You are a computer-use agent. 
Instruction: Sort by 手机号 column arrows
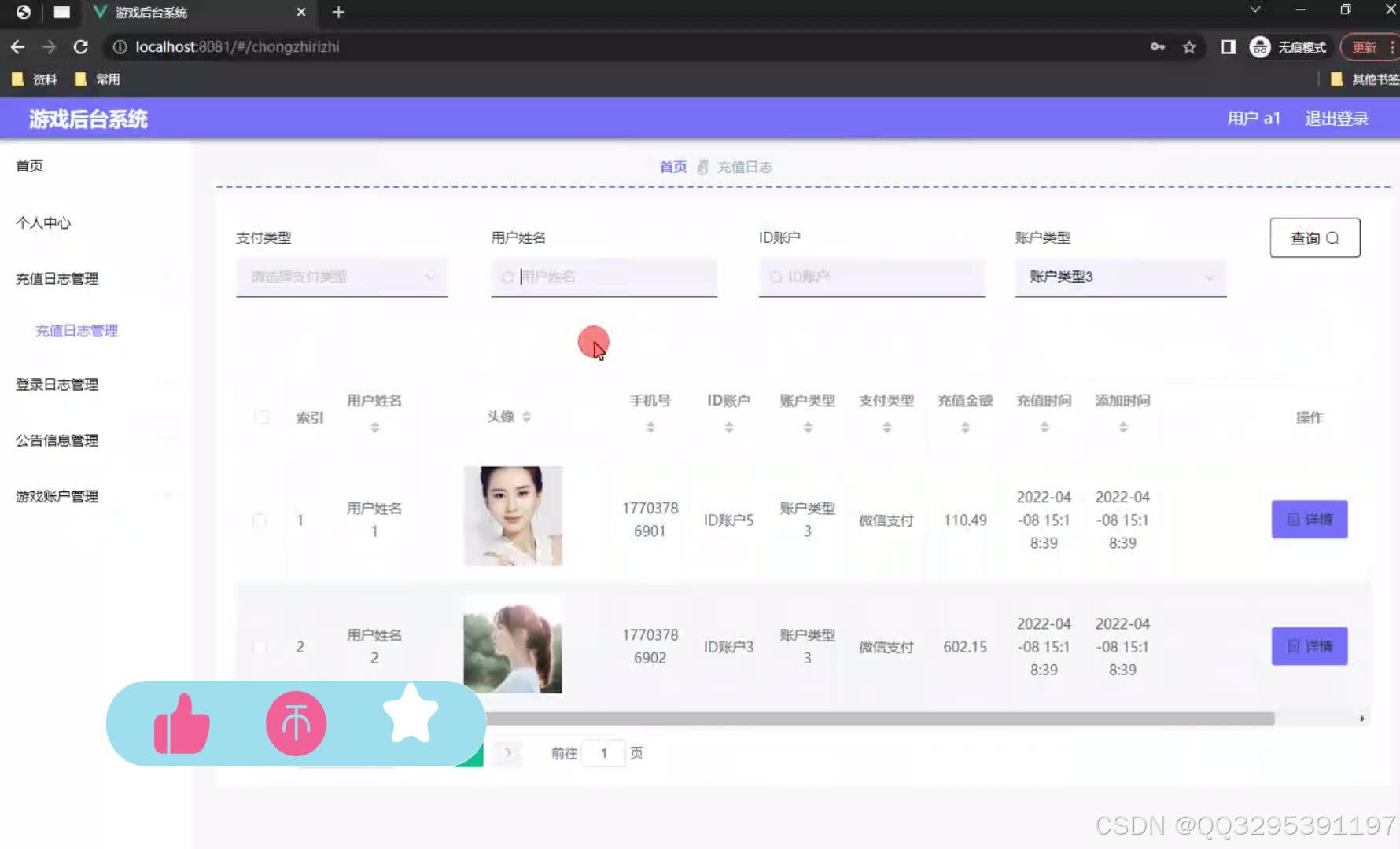[x=650, y=428]
